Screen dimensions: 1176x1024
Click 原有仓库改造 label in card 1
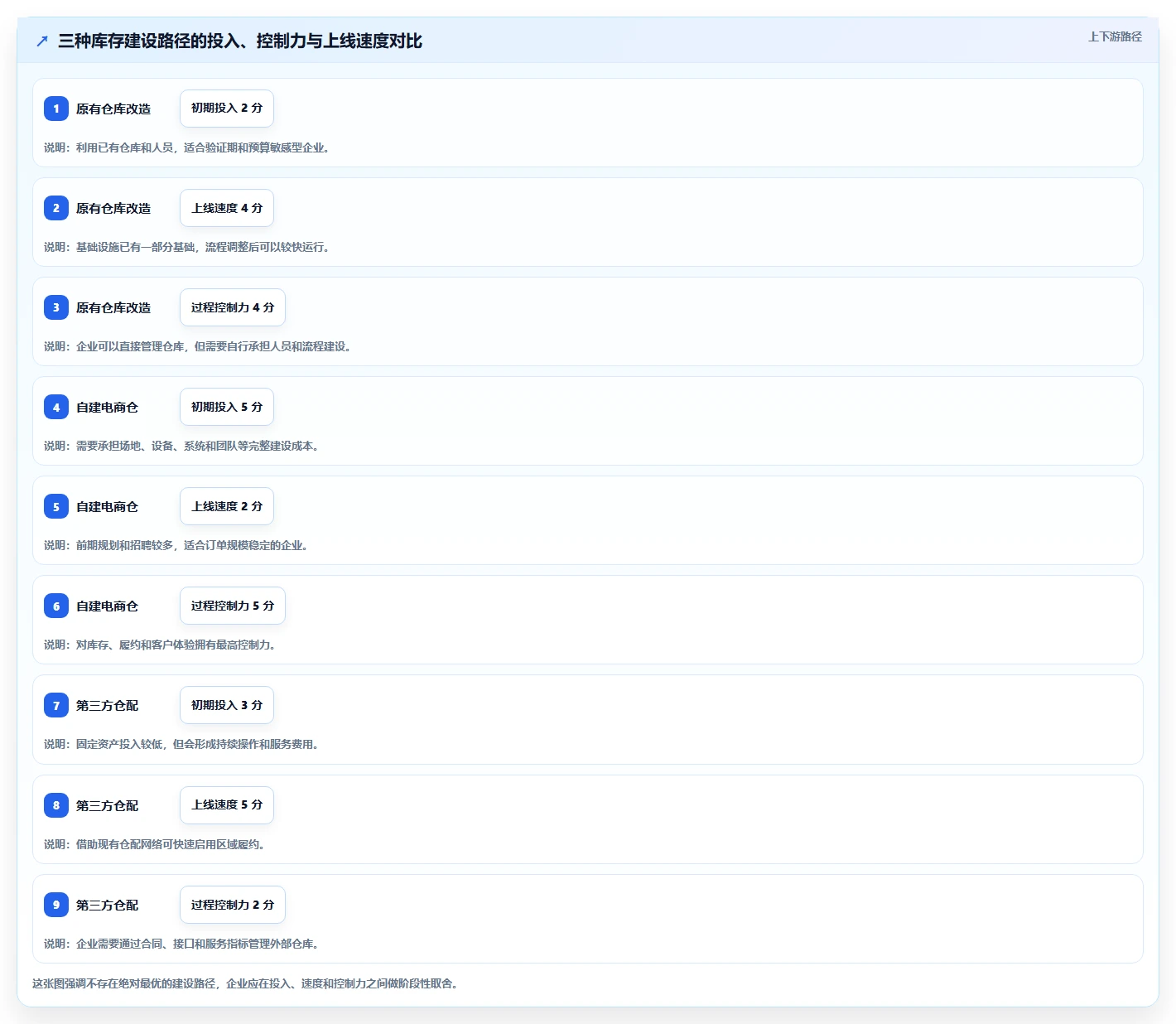(x=113, y=109)
